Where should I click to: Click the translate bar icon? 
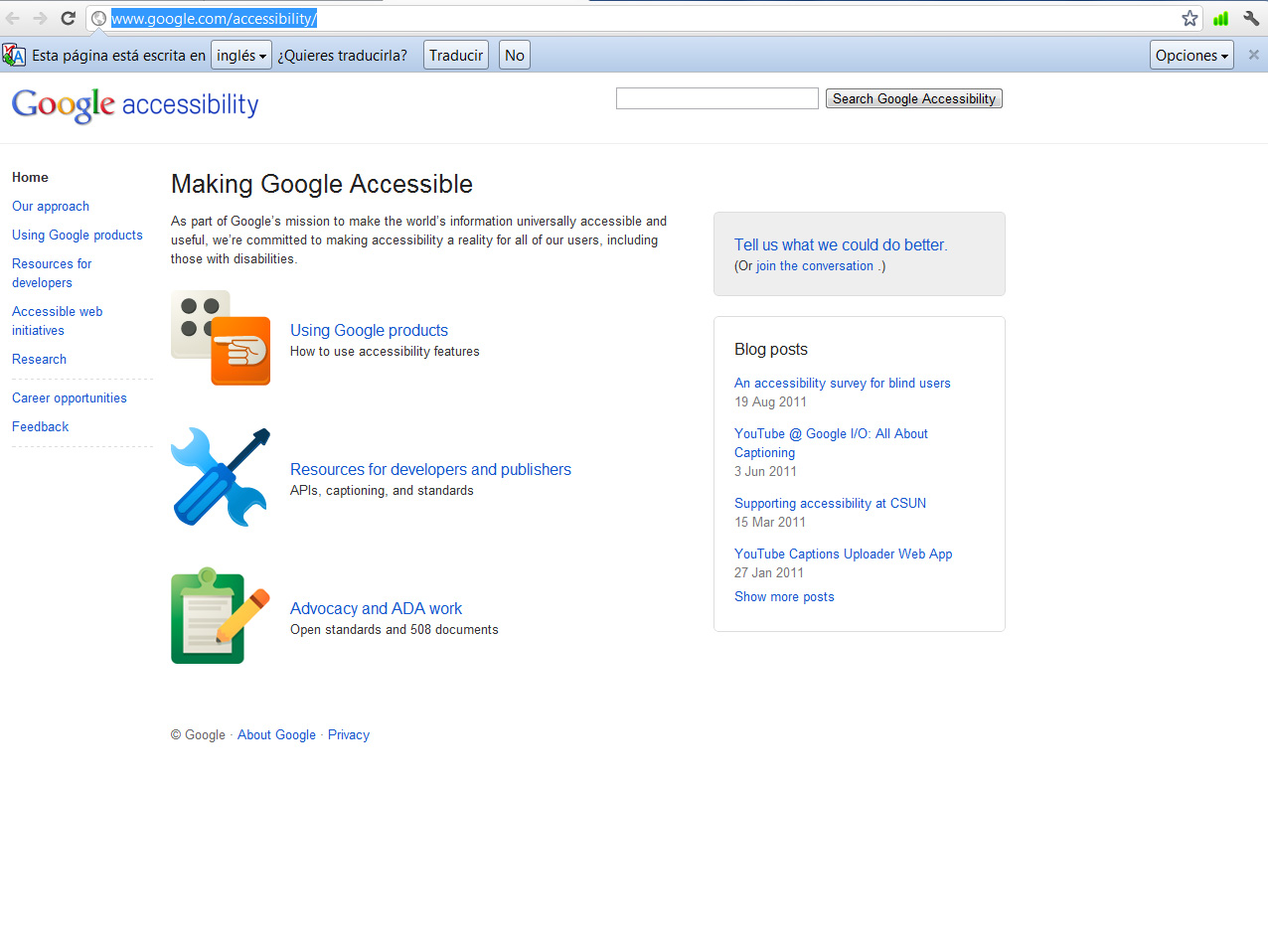14,56
